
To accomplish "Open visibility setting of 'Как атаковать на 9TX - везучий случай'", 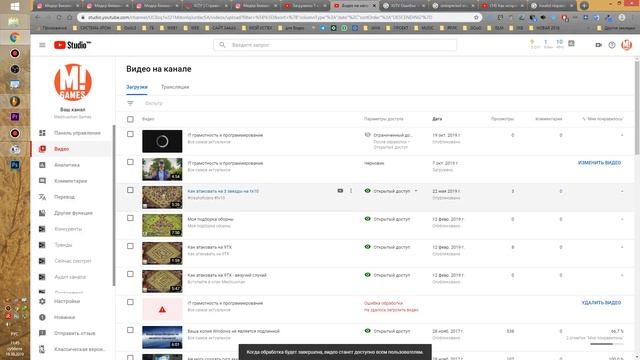I will (387, 275).
